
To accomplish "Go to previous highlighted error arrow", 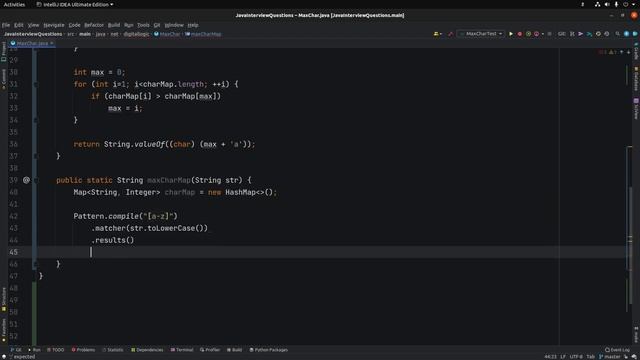I will pyautogui.click(x=622, y=52).
